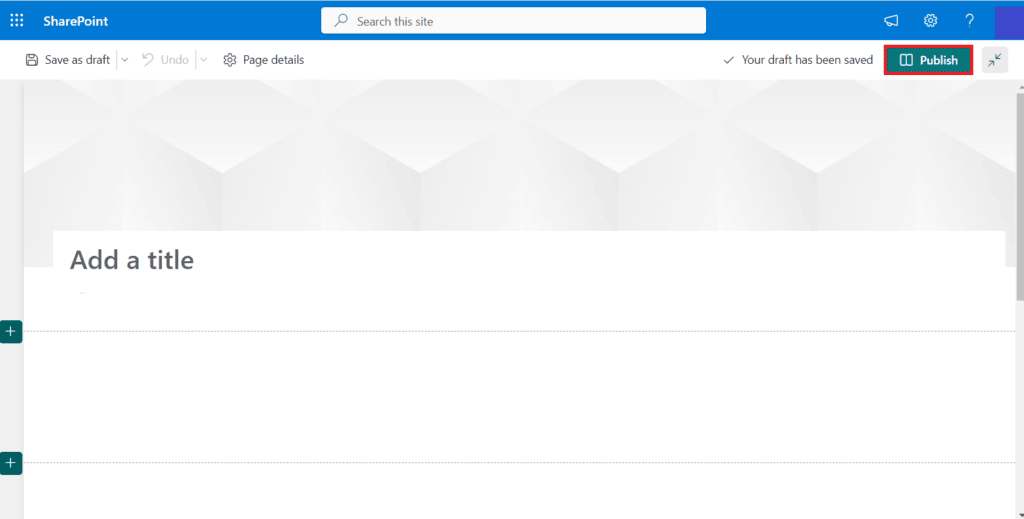Click the Undo command
The width and height of the screenshot is (1024, 519).
pyautogui.click(x=165, y=60)
